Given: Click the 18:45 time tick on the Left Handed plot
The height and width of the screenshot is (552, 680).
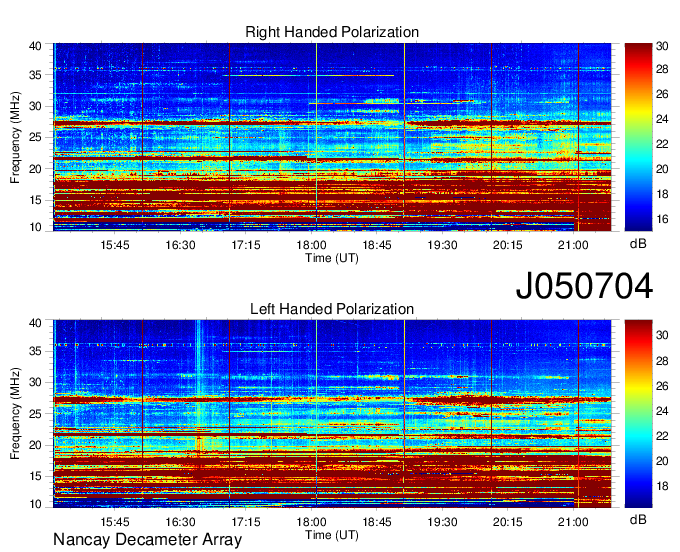Looking at the screenshot, I should coord(376,522).
